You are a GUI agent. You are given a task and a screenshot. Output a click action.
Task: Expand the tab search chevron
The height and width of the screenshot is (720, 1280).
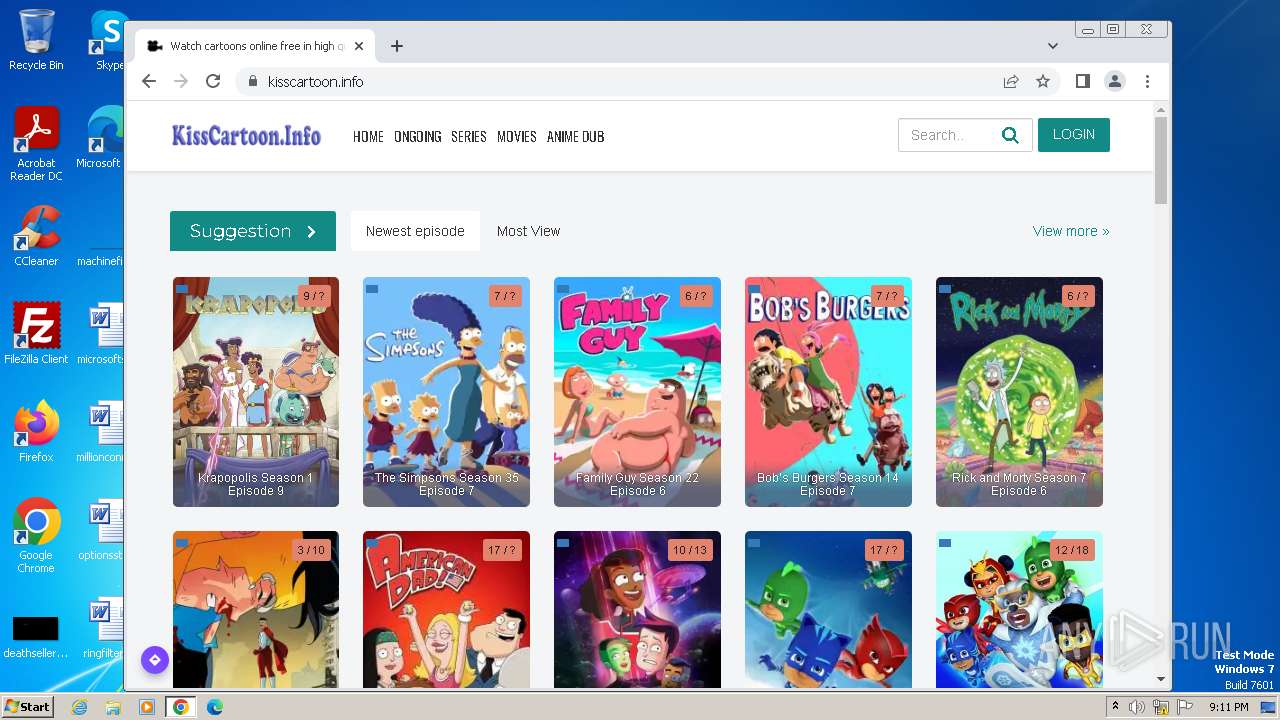(x=1053, y=46)
